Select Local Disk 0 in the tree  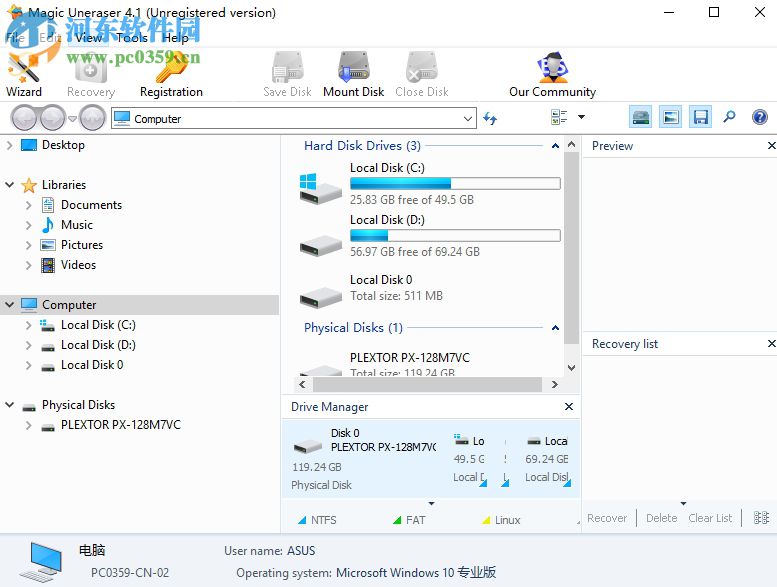pyautogui.click(x=92, y=365)
